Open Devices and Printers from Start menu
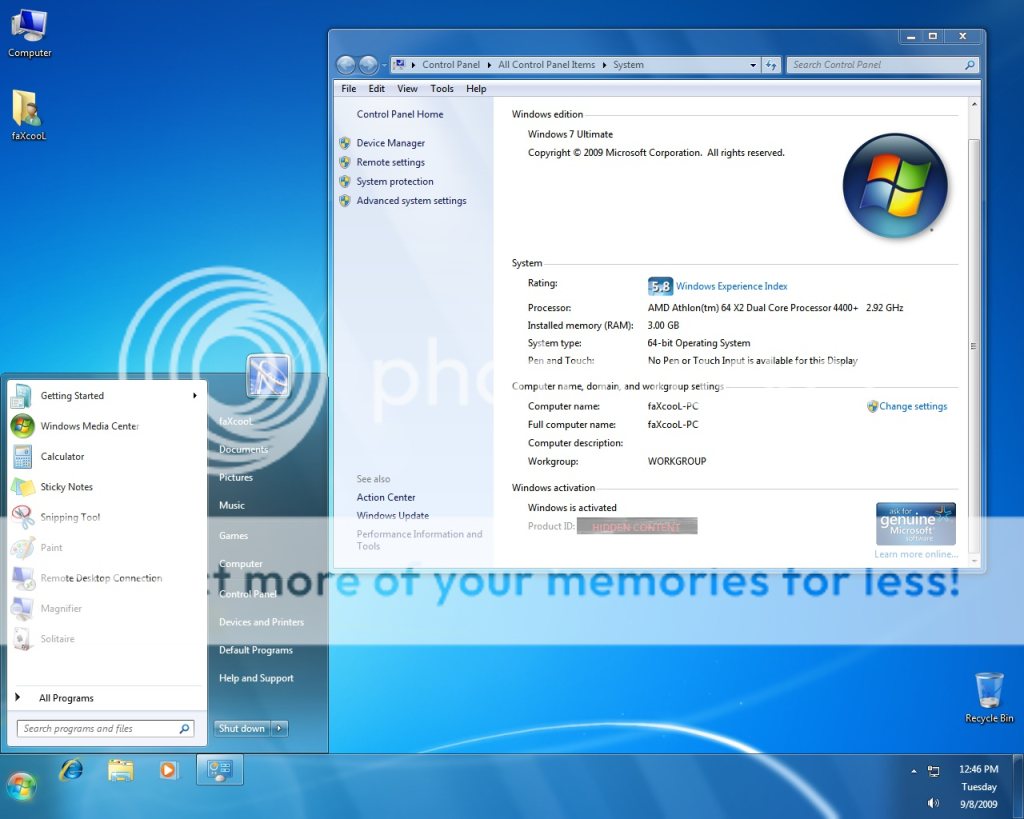The height and width of the screenshot is (819, 1024). coord(261,622)
